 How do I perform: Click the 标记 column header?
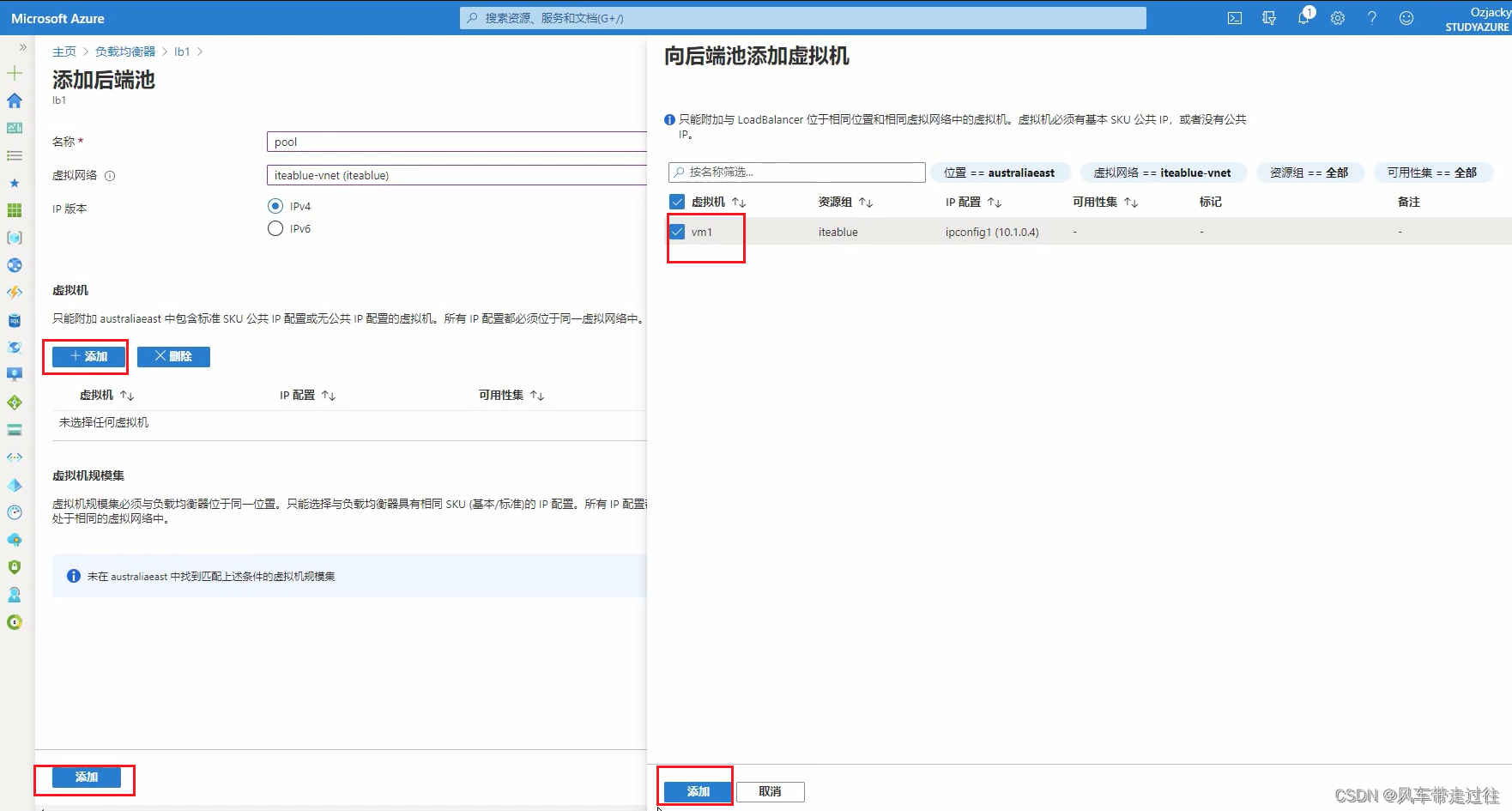1211,202
